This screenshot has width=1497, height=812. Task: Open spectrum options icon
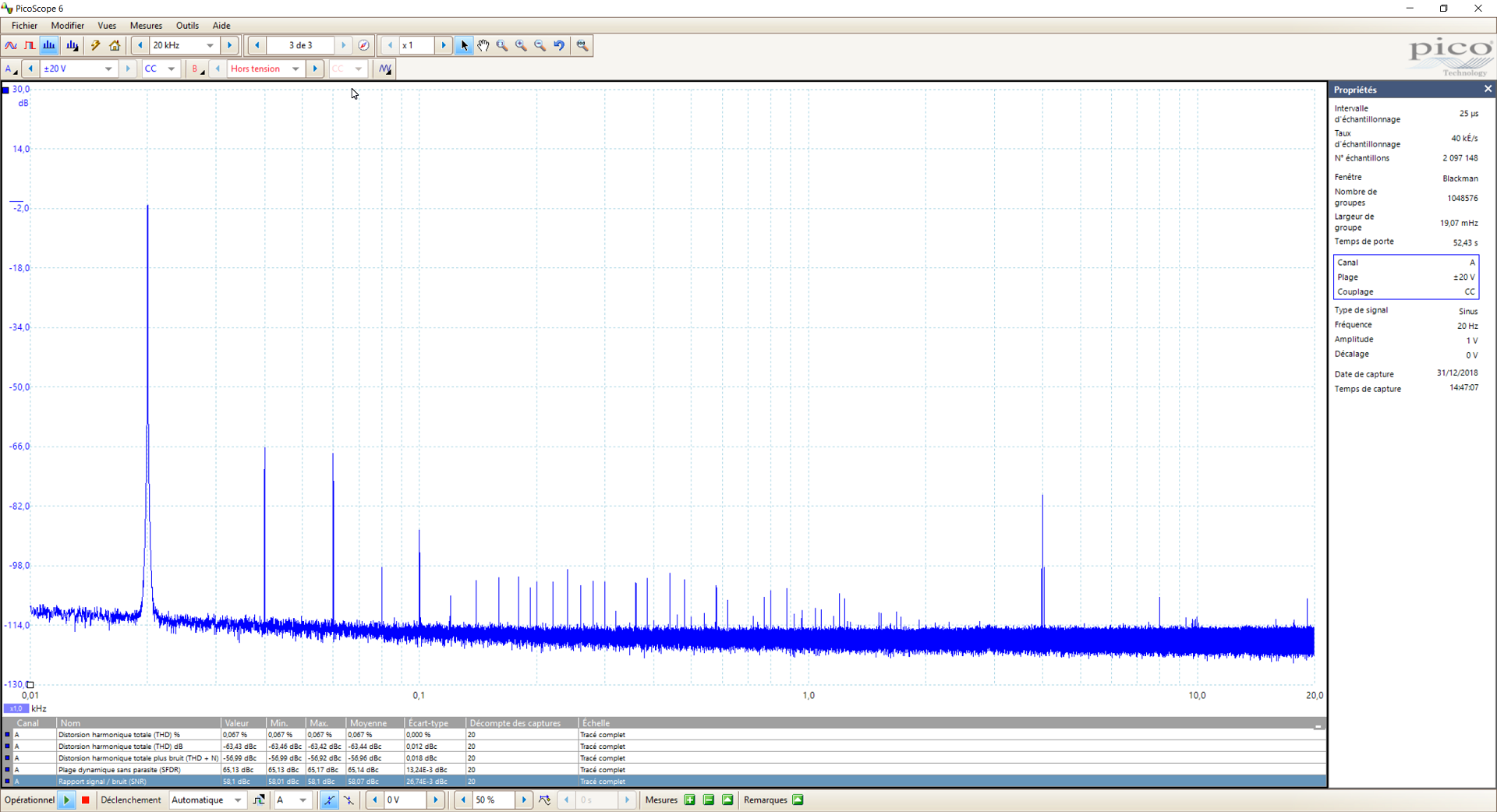(73, 45)
